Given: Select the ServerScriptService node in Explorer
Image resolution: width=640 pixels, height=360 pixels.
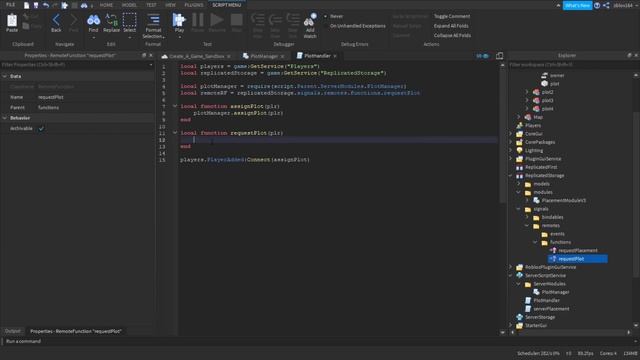Looking at the screenshot, I should pos(545,276).
